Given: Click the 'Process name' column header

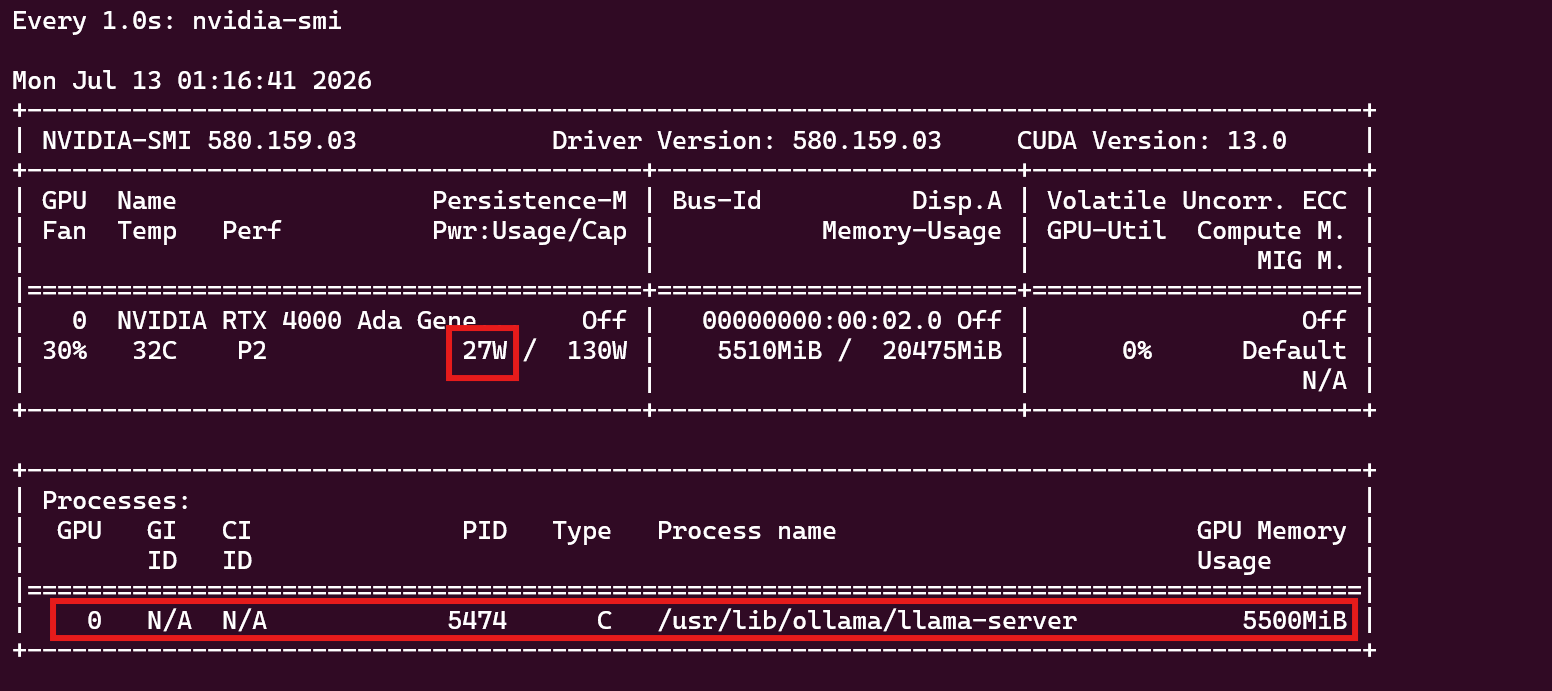Looking at the screenshot, I should (747, 531).
